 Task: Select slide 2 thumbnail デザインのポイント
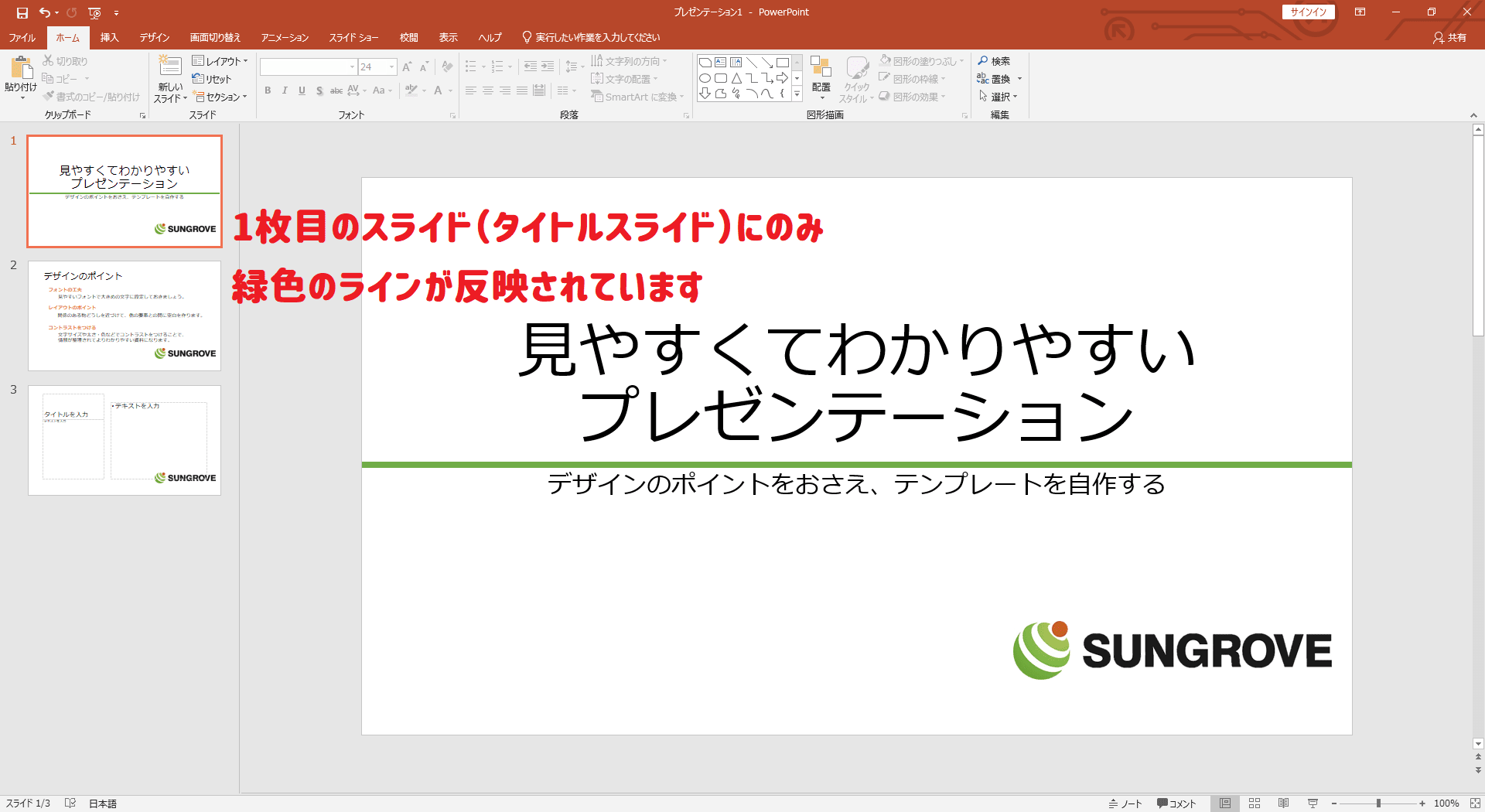[125, 316]
